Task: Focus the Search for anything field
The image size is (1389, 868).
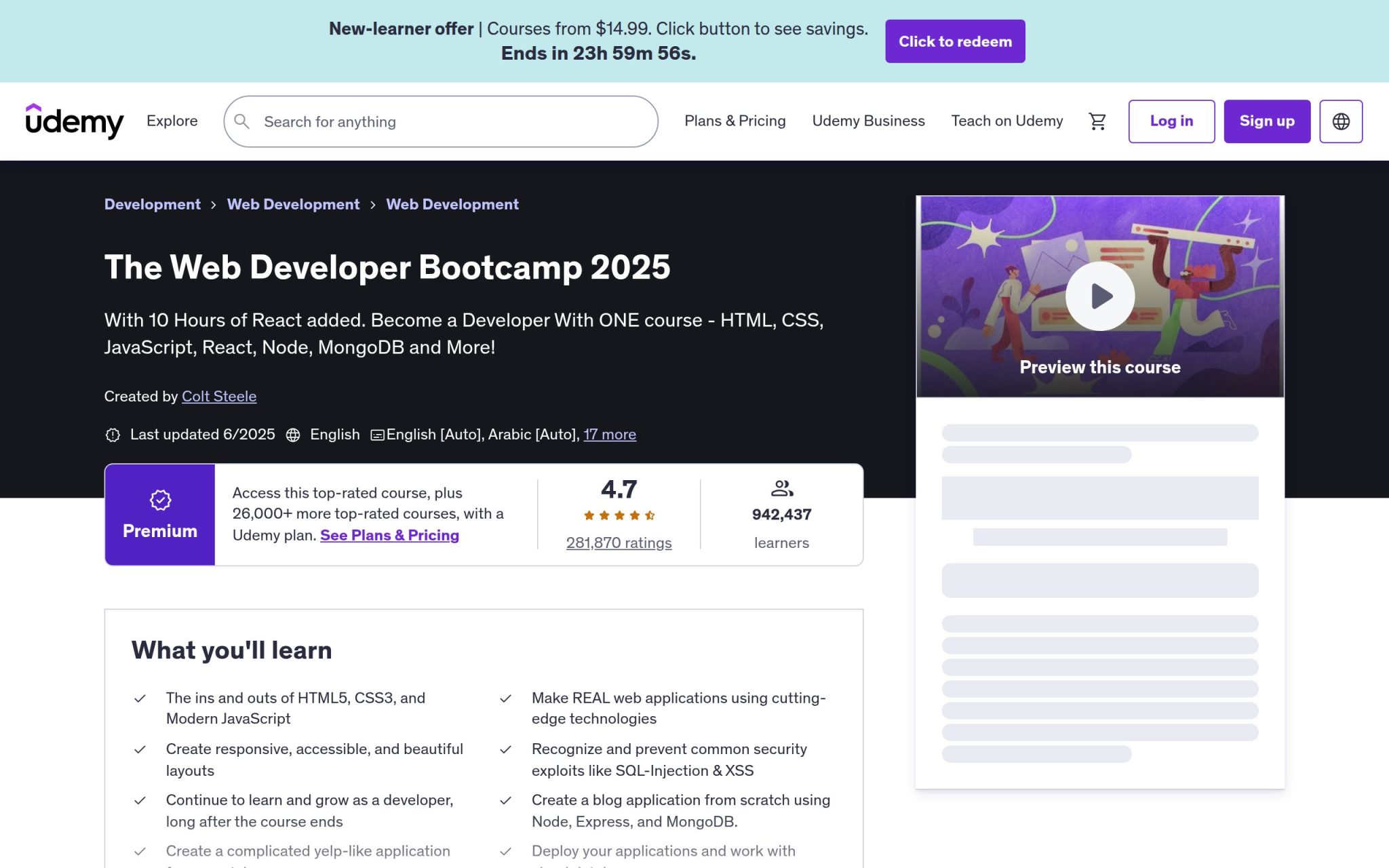Action: 441,121
